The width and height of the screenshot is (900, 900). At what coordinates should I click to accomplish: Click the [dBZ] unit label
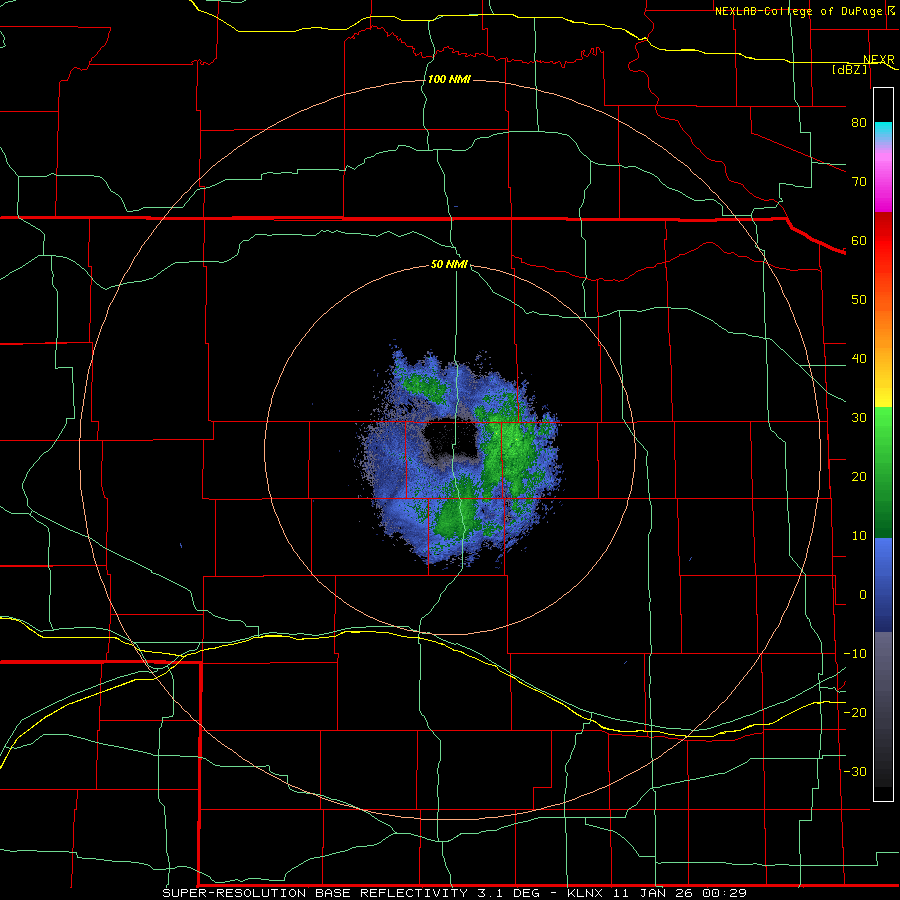pos(850,69)
